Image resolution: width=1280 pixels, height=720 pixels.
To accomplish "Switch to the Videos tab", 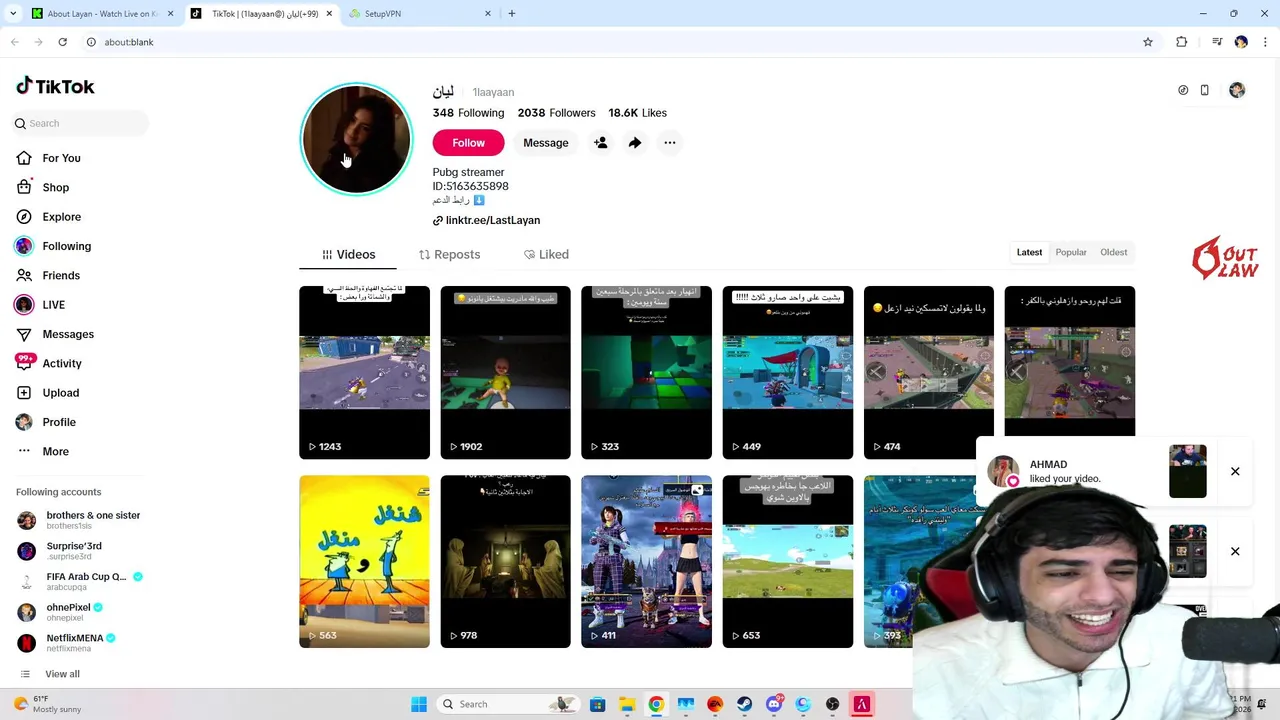I will pyautogui.click(x=348, y=255).
